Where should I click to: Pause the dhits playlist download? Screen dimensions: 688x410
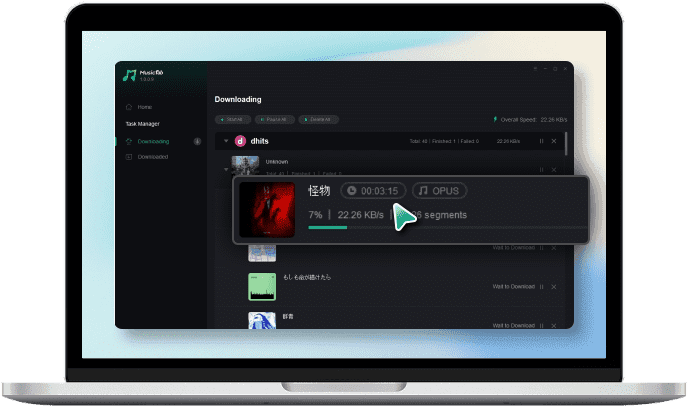coord(541,141)
